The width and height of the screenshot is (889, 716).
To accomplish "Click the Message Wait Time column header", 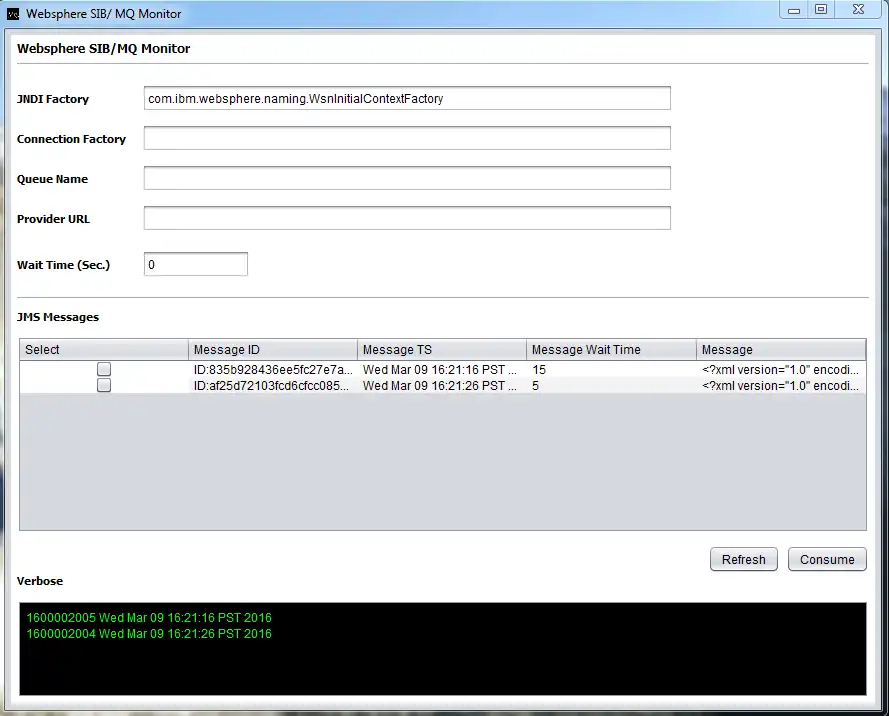I will click(611, 350).
